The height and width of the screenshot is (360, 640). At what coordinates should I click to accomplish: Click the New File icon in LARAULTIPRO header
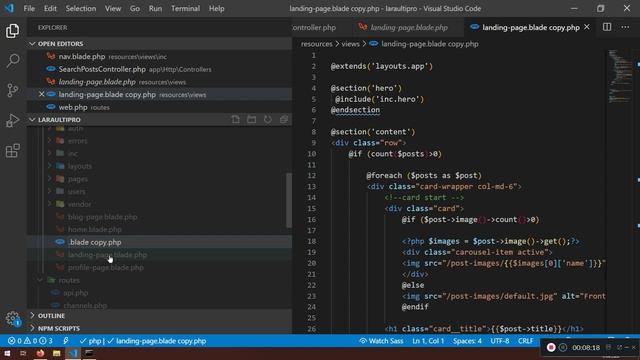[236, 120]
